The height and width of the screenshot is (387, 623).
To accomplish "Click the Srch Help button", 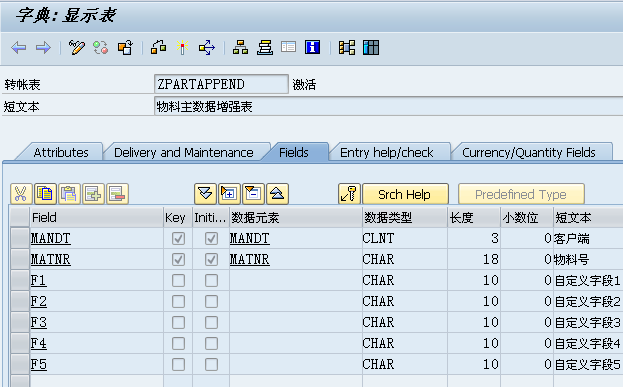I will point(406,194).
